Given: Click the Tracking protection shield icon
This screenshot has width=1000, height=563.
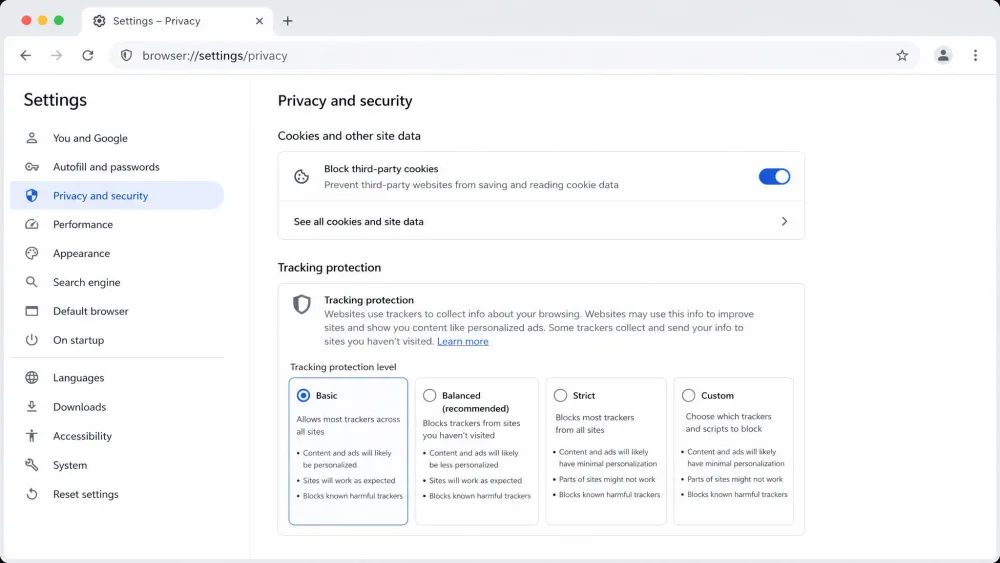Looking at the screenshot, I should [x=301, y=304].
